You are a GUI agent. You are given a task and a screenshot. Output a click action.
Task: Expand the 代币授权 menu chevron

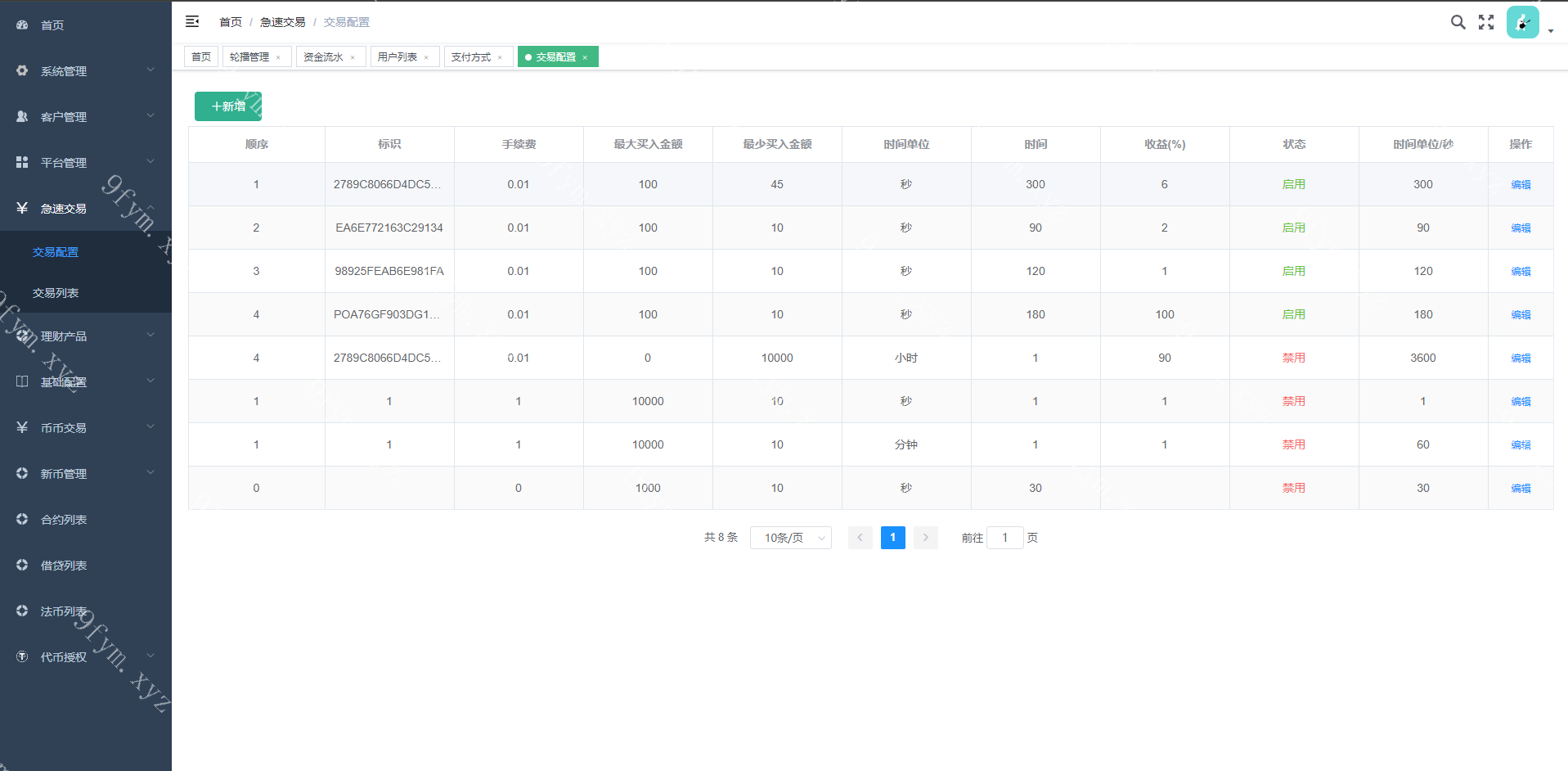coord(151,656)
